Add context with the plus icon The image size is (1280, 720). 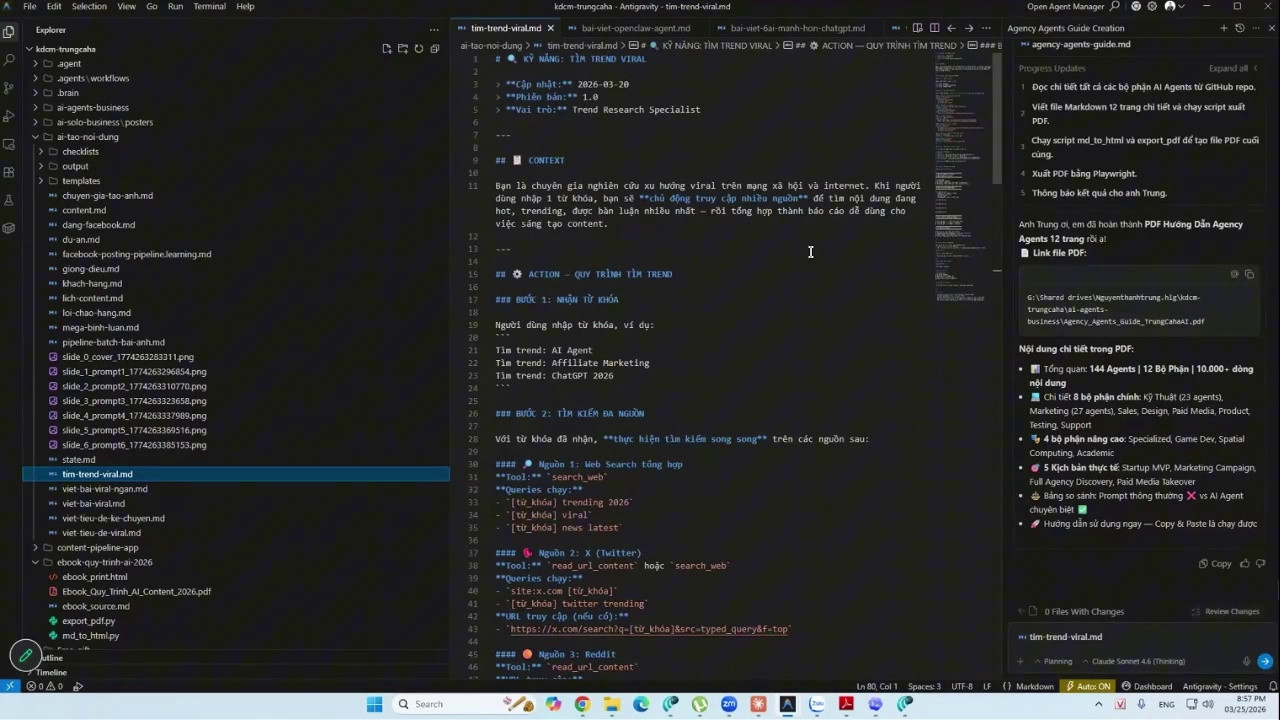(x=1020, y=661)
